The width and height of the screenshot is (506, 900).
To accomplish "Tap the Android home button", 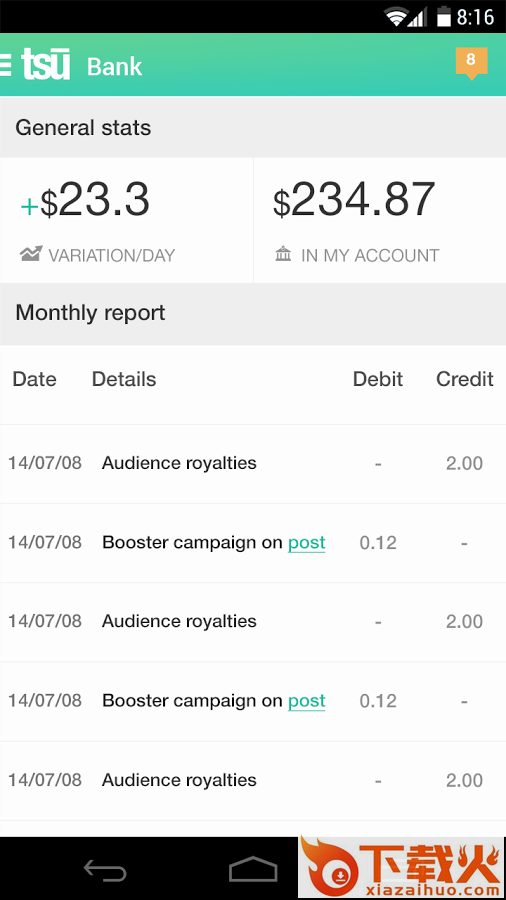I will point(253,869).
